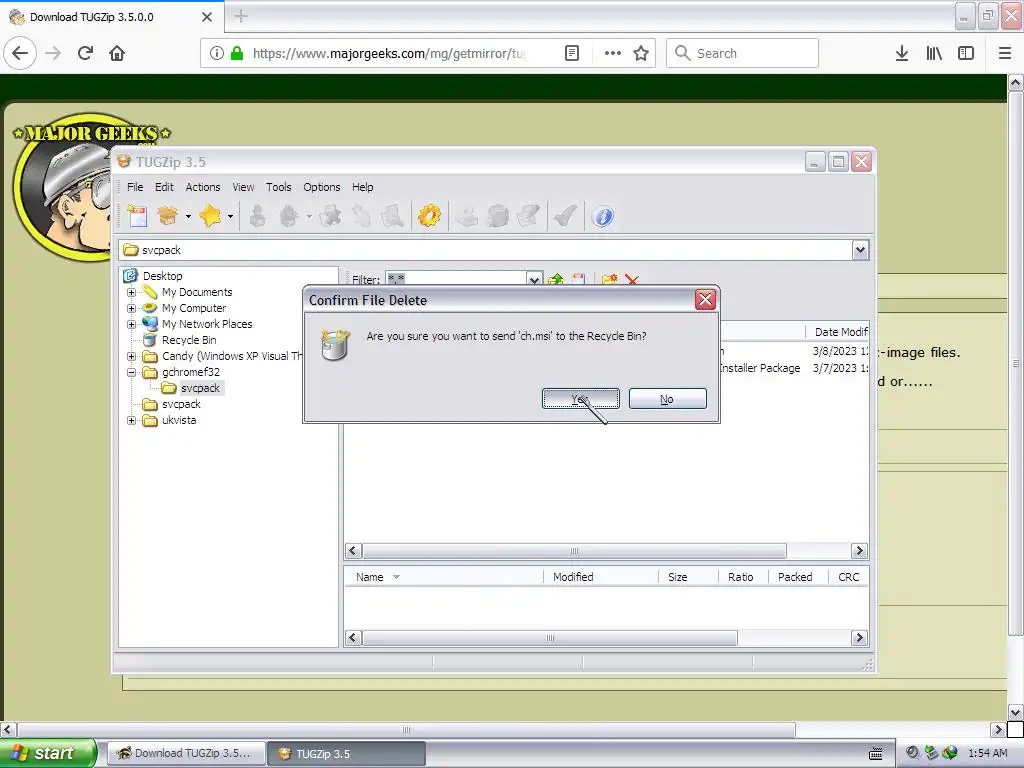1024x768 pixels.
Task: Open the Filter combo box dropdown
Action: (535, 280)
